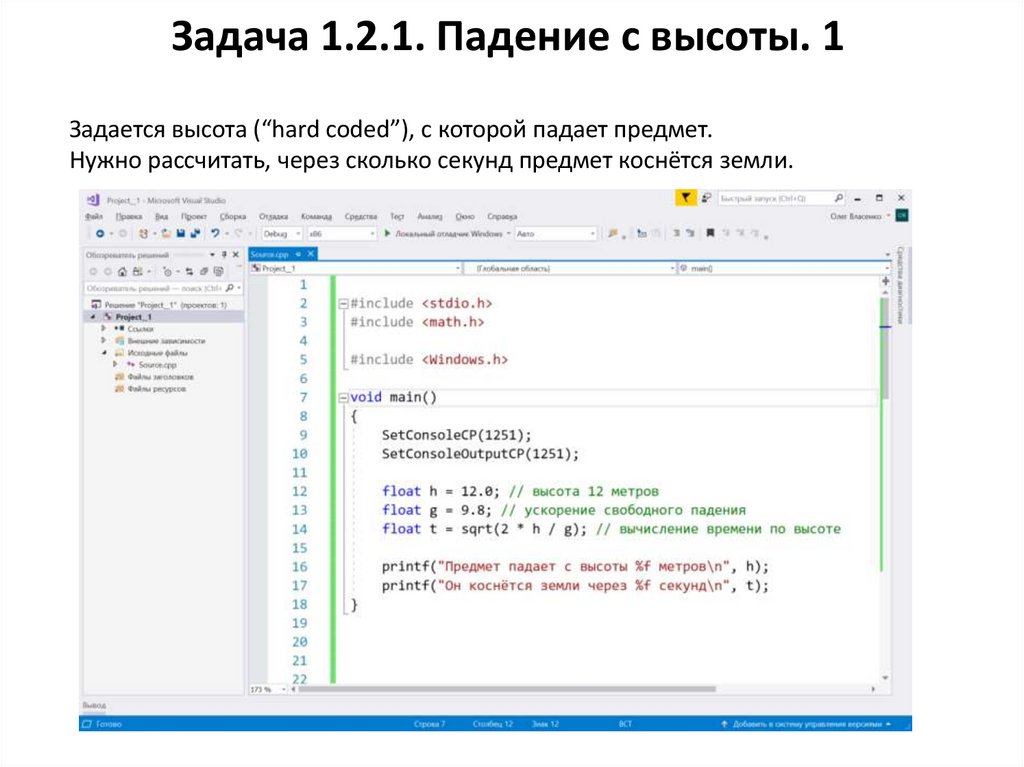Image resolution: width=1024 pixels, height=767 pixels.
Task: Click the green Start debugging play icon
Action: (387, 233)
